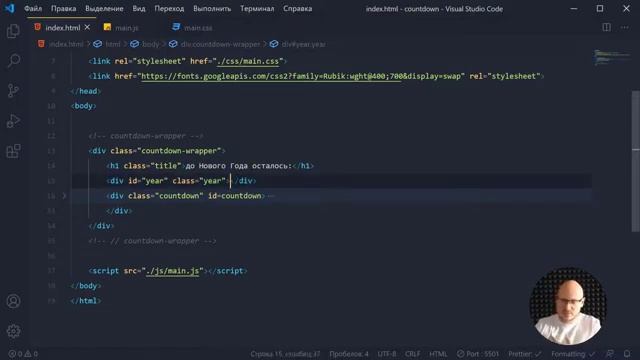640x360 pixels.
Task: Open Run and Debug view
Action: (x=13, y=121)
